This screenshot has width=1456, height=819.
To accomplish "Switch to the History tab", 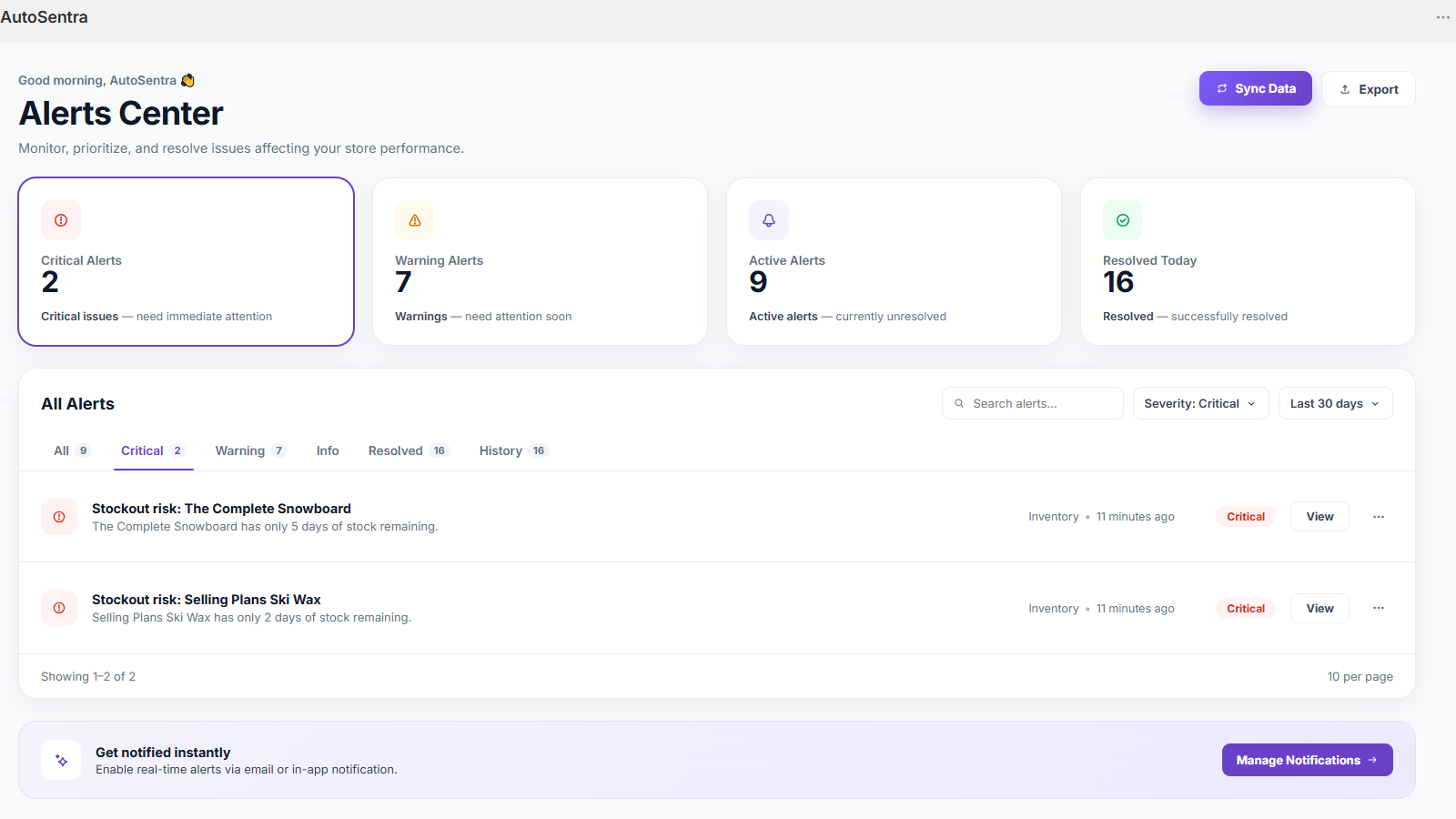I will pyautogui.click(x=513, y=450).
